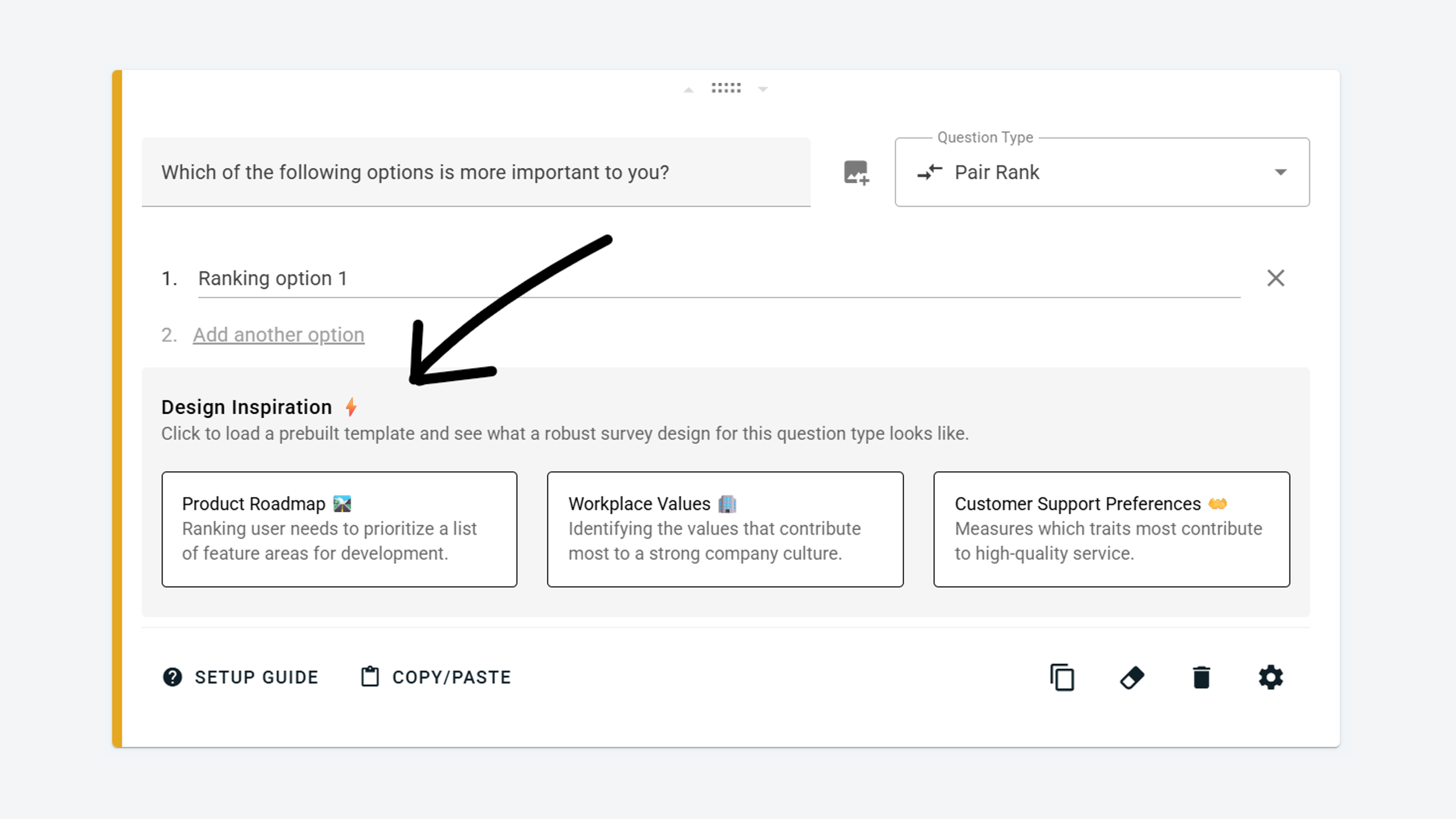This screenshot has width=1456, height=819.
Task: Load the Workplace Values template
Action: coord(725,529)
